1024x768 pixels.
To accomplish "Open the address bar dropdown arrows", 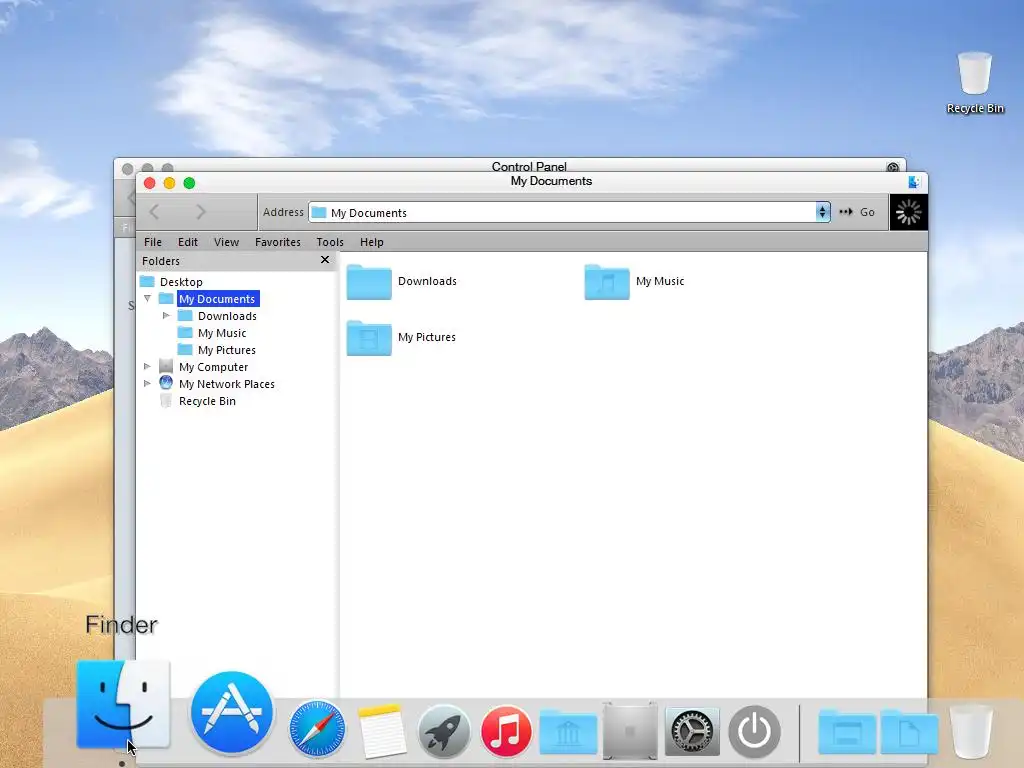I will (822, 212).
